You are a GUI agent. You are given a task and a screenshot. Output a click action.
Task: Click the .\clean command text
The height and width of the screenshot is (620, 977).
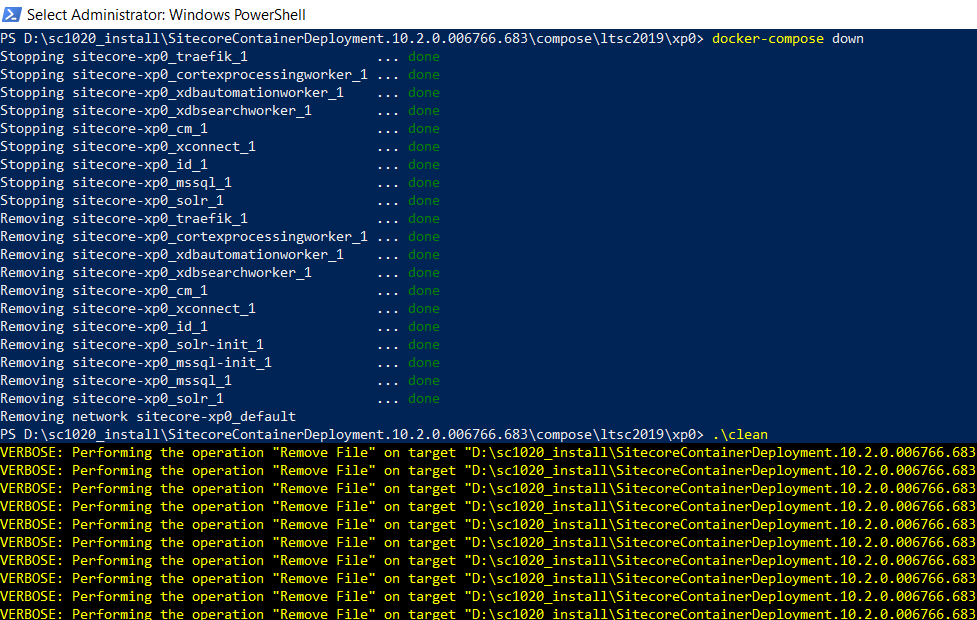pyautogui.click(x=740, y=434)
